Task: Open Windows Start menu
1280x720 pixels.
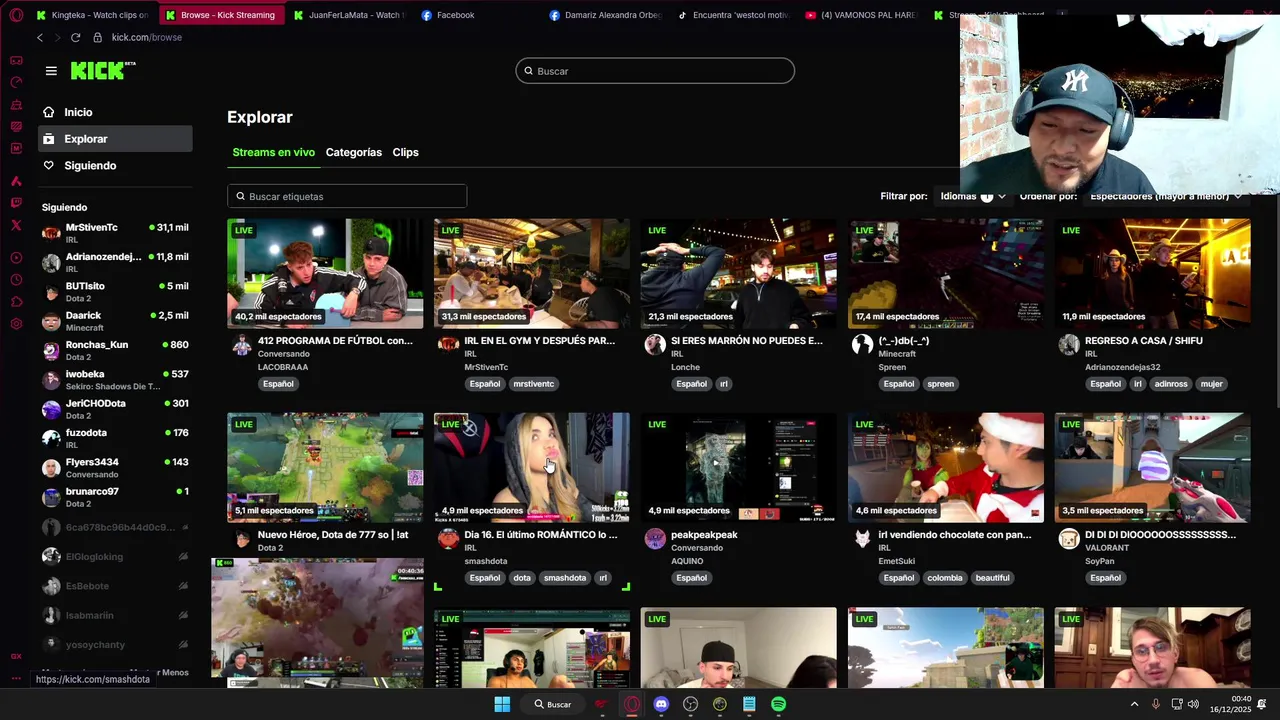Action: [502, 704]
